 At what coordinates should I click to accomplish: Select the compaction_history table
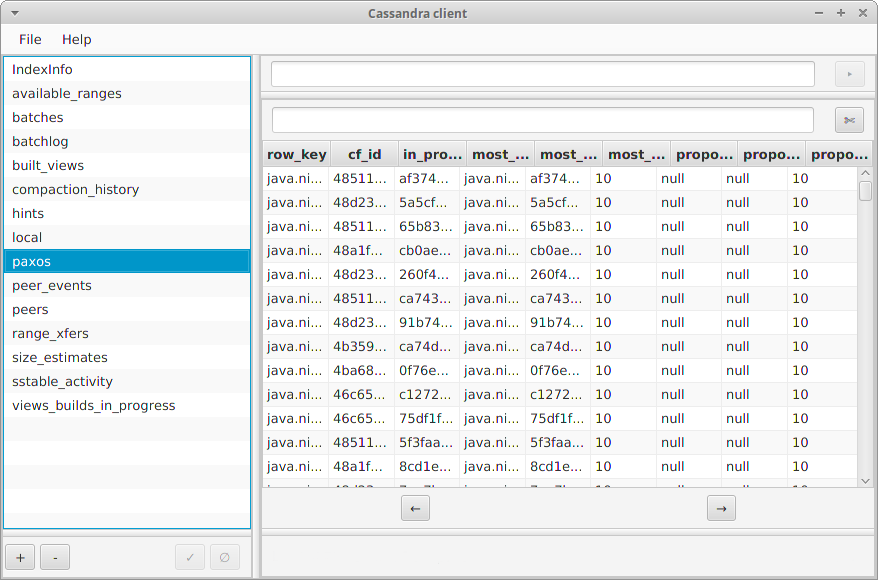pos(127,190)
